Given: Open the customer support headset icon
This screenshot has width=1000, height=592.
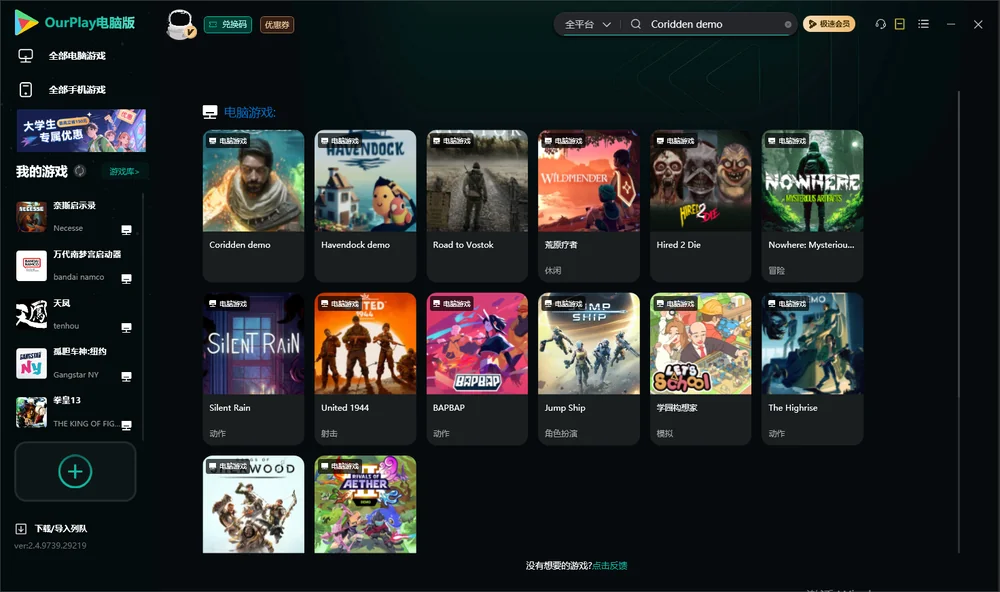Looking at the screenshot, I should [x=880, y=24].
